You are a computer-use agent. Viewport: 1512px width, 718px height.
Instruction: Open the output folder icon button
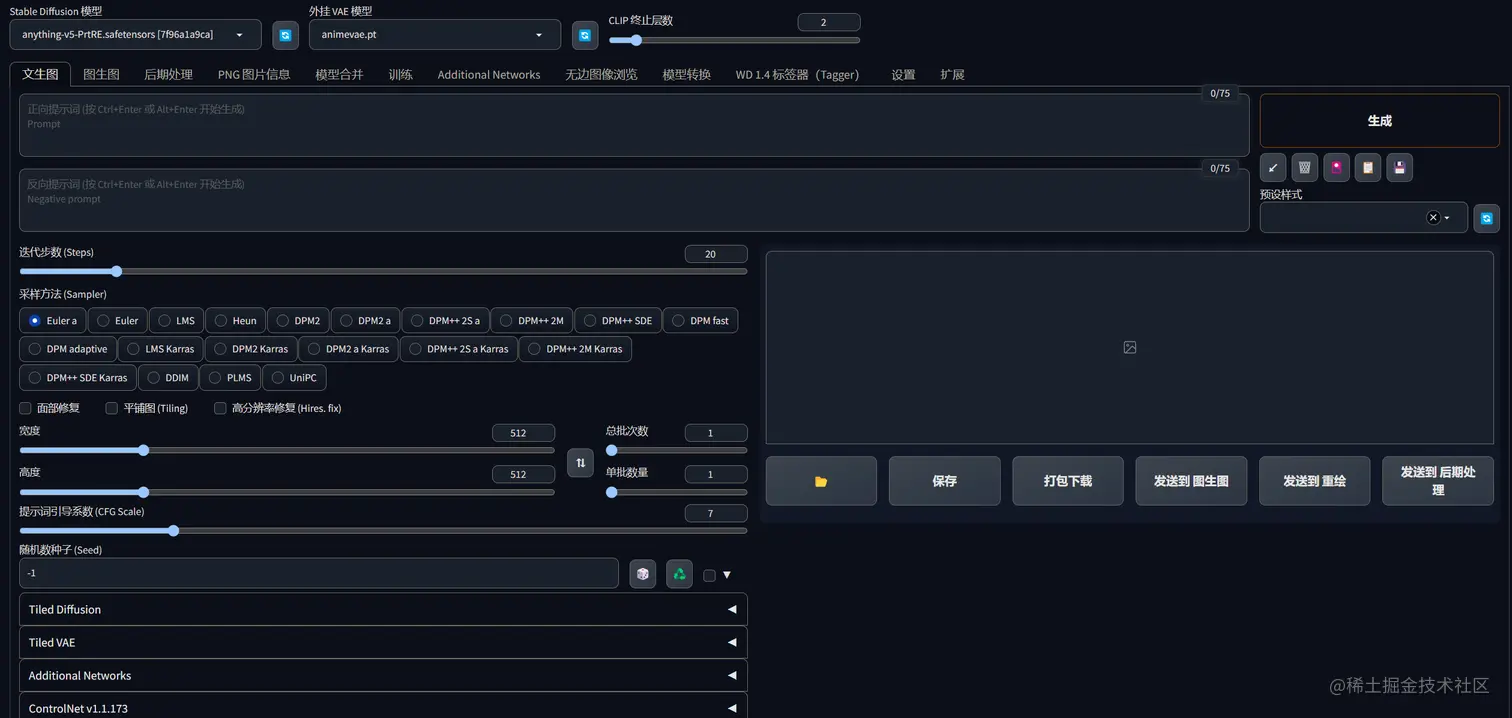[821, 481]
